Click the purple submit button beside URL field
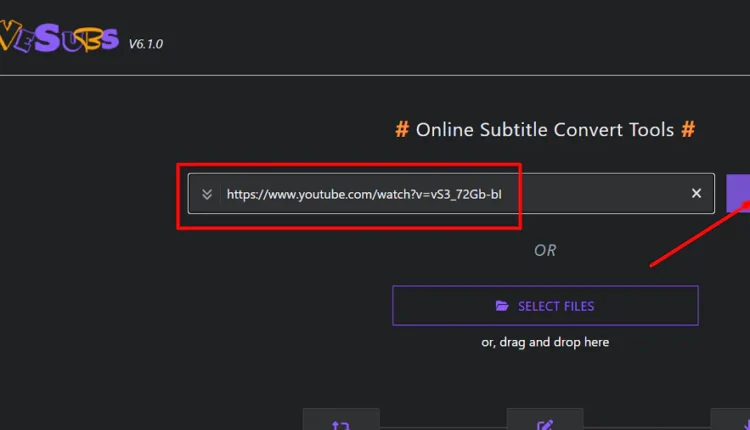This screenshot has width=750, height=430. pyautogui.click(x=738, y=193)
